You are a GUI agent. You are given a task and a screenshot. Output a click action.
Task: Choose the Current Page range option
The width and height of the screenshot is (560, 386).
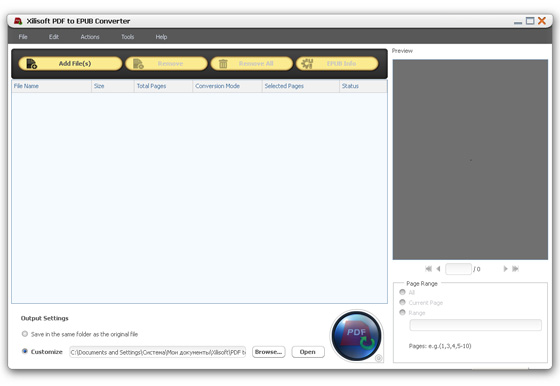click(402, 302)
